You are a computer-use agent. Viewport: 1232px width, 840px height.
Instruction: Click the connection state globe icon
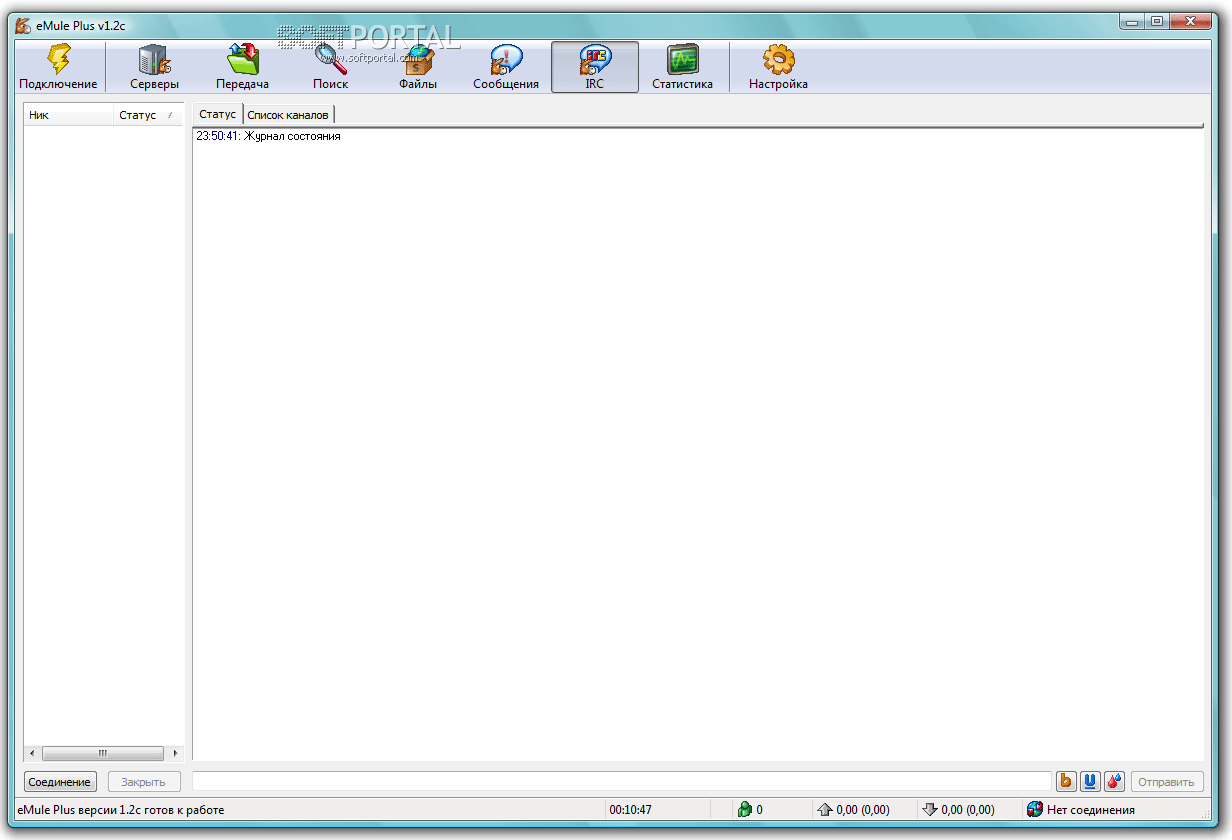tap(1035, 810)
